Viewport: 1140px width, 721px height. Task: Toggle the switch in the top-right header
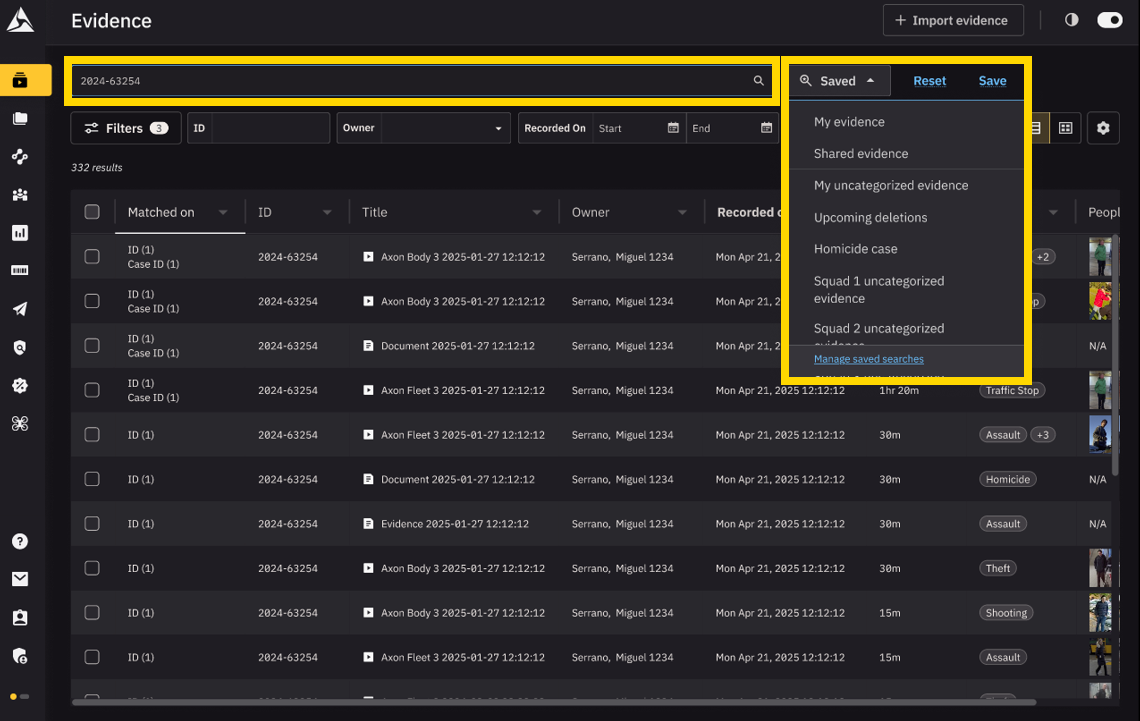click(x=1109, y=20)
